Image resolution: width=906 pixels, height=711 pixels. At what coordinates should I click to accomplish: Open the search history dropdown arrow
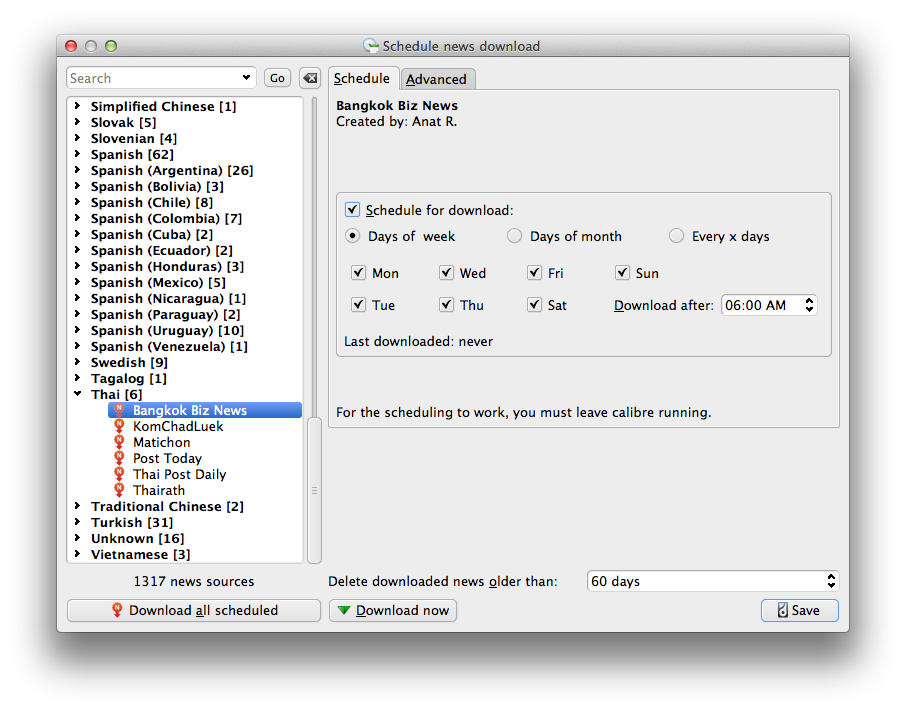[x=247, y=78]
